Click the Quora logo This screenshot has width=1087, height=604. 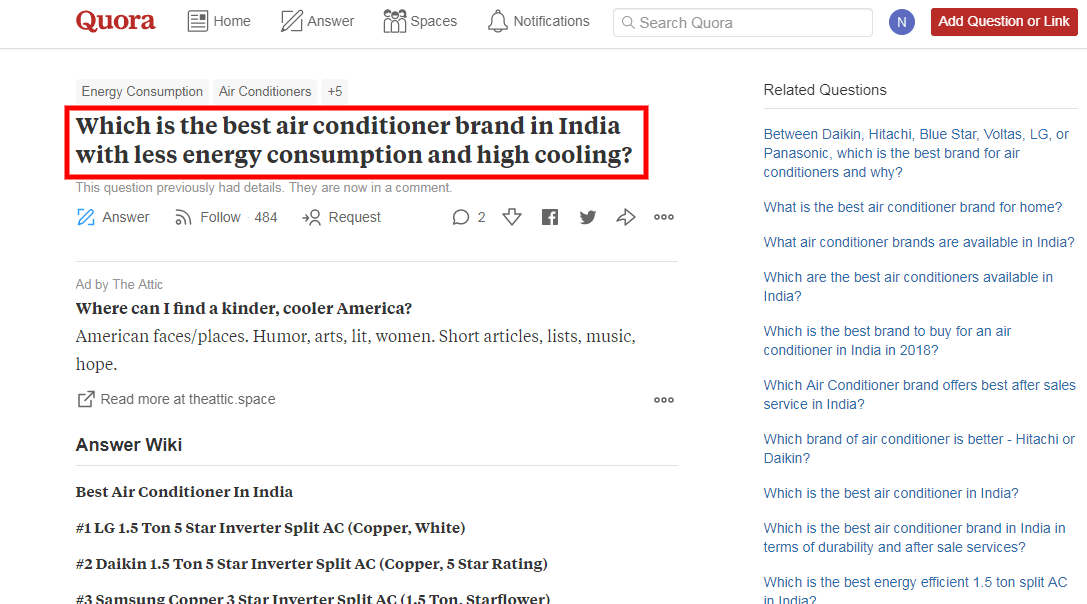(x=115, y=21)
